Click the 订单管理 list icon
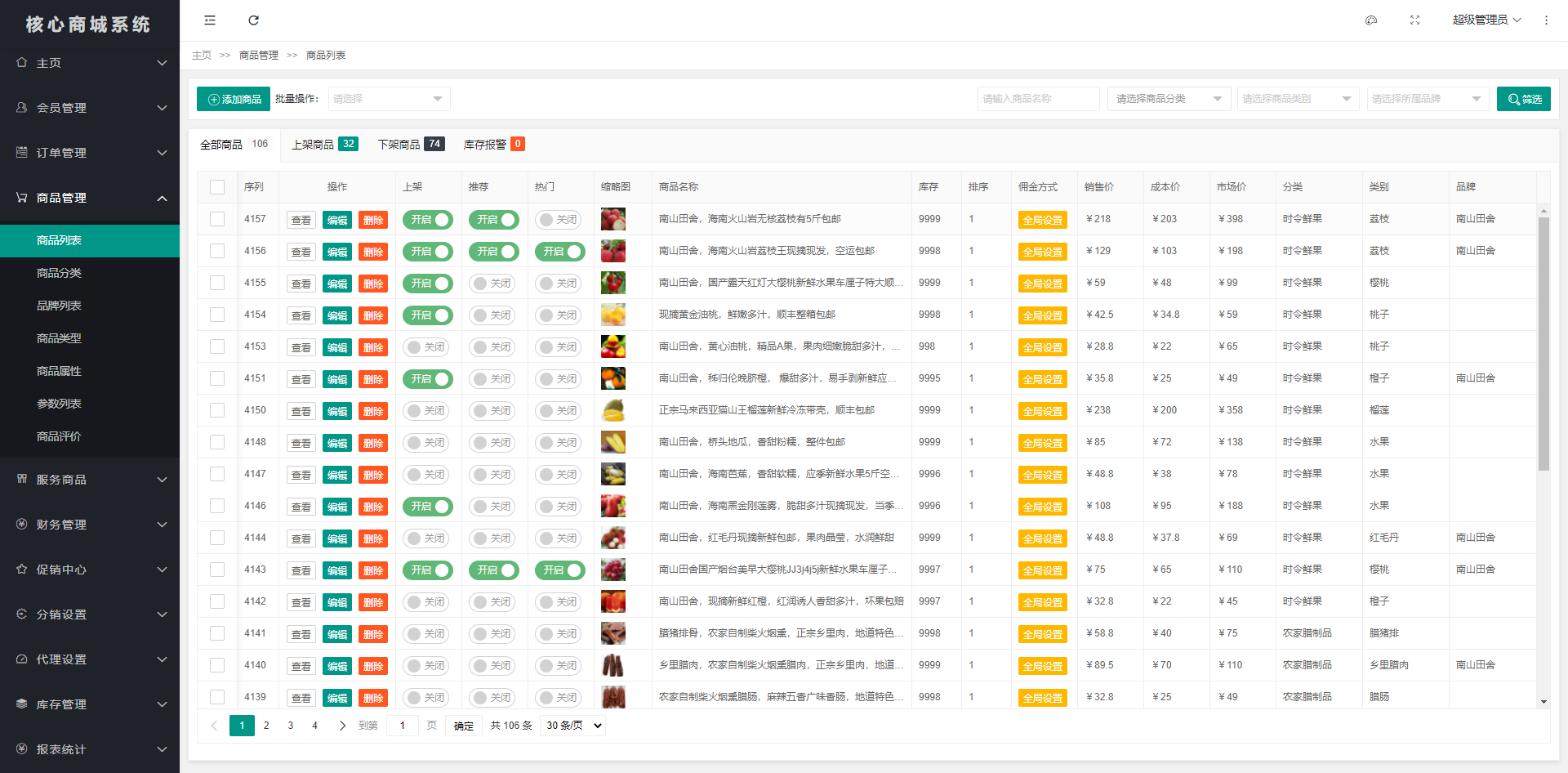1568x773 pixels. click(22, 152)
